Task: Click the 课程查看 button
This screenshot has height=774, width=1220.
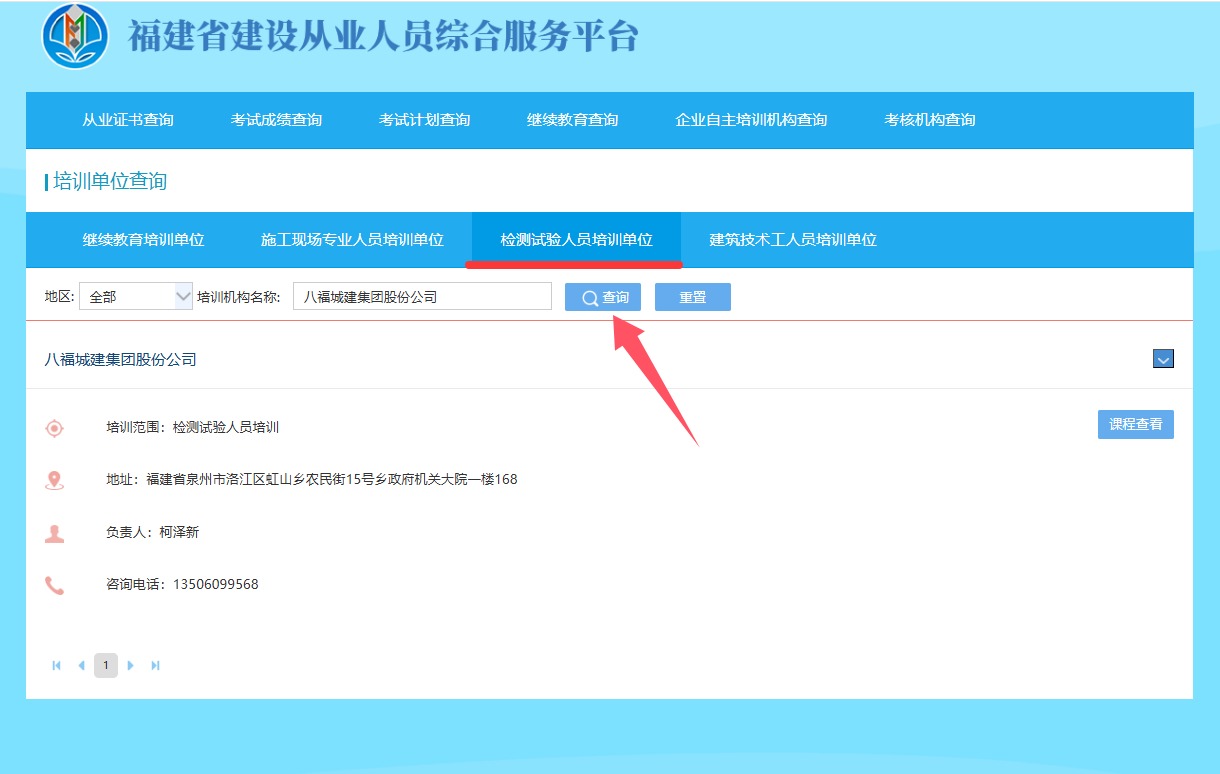Action: pyautogui.click(x=1135, y=424)
